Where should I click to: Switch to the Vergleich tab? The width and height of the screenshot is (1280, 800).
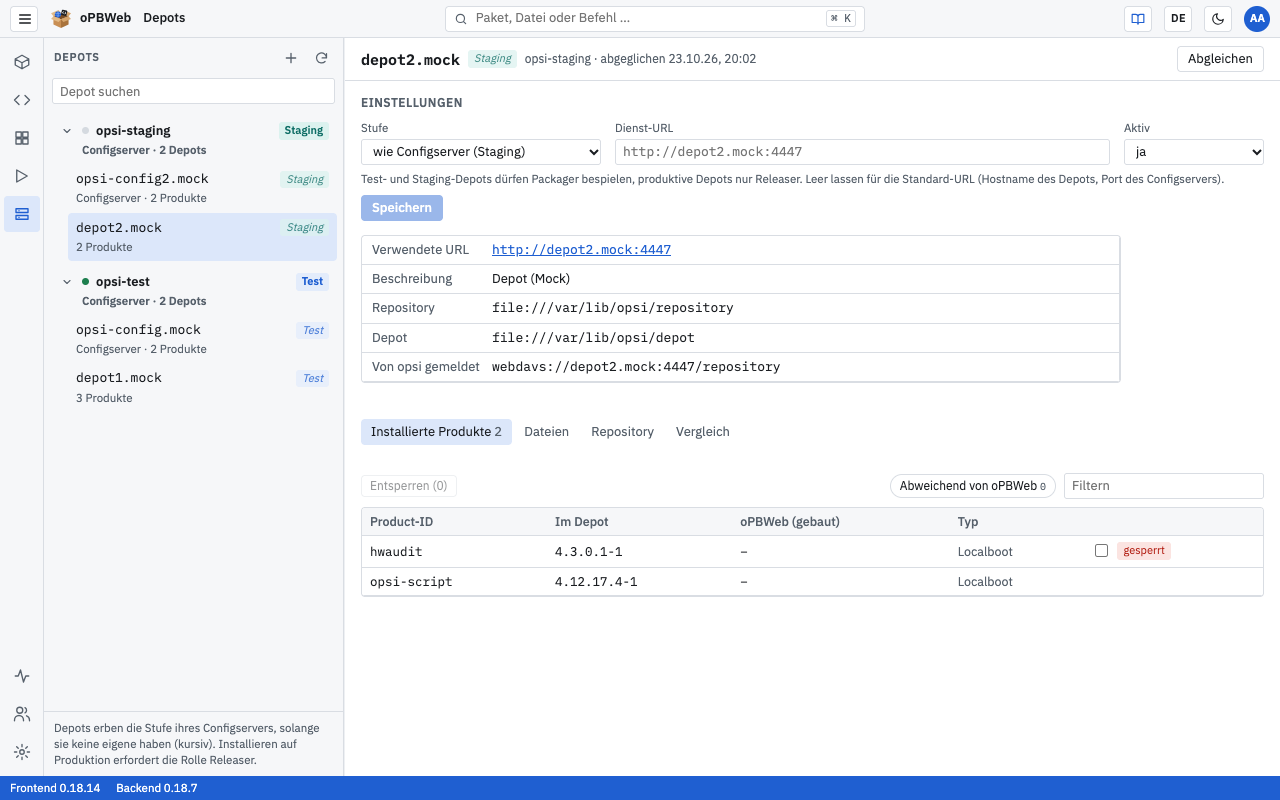point(703,432)
